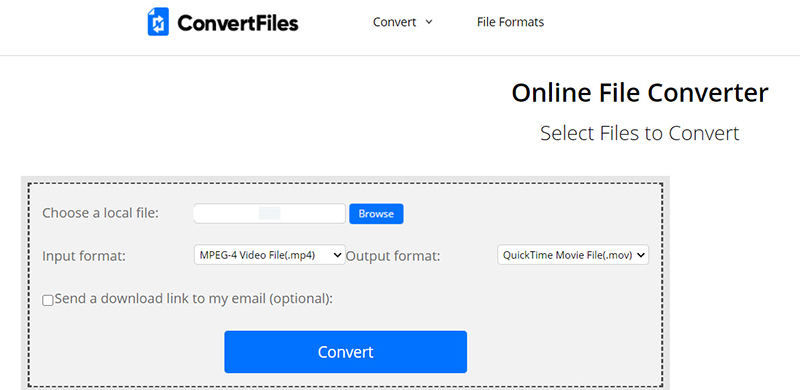Enable send download link to email
The image size is (800, 390).
48,300
